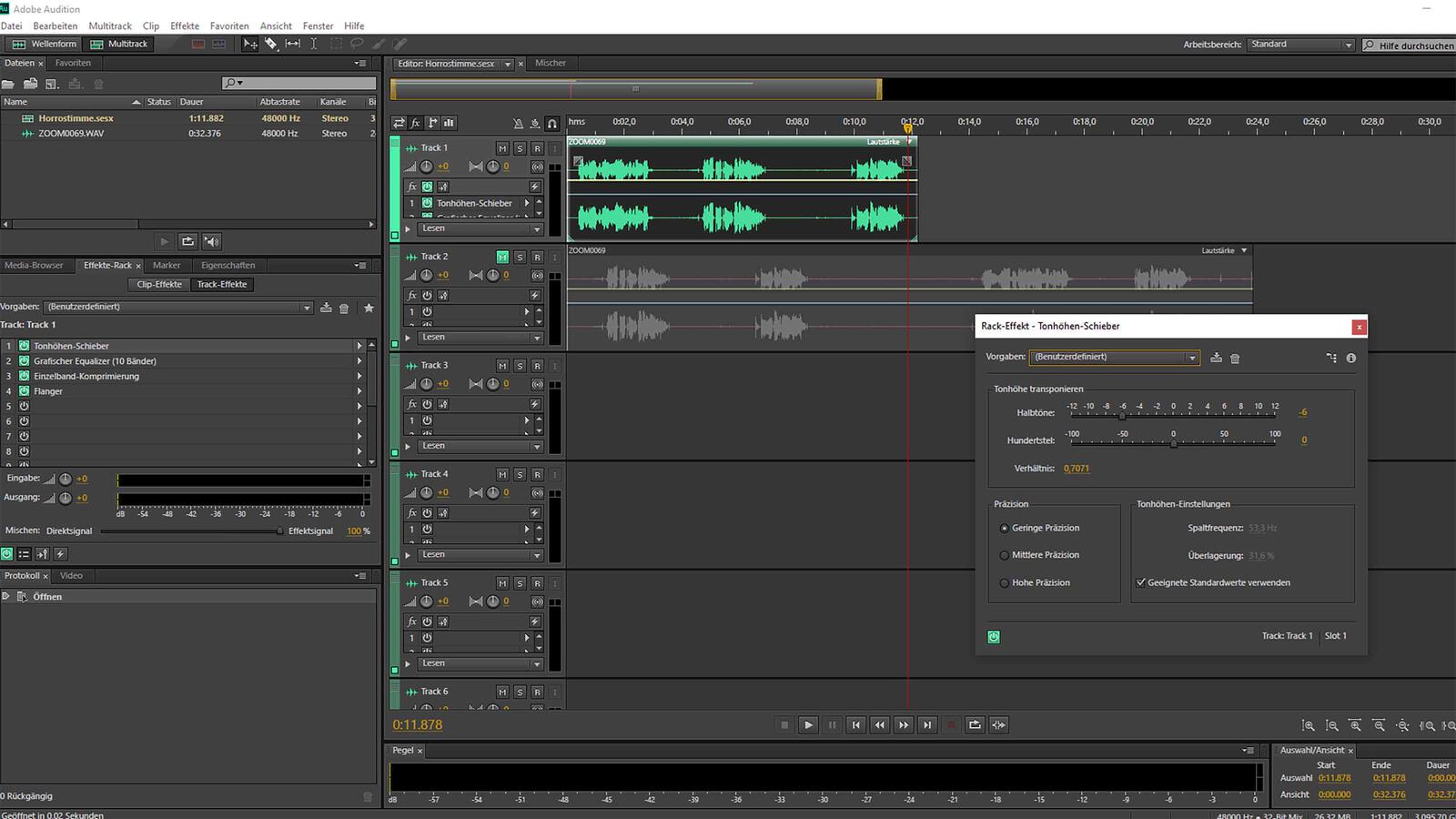
Task: Uncheck Geeignete Standardwerte verwenden checkbox
Action: pos(1141,583)
